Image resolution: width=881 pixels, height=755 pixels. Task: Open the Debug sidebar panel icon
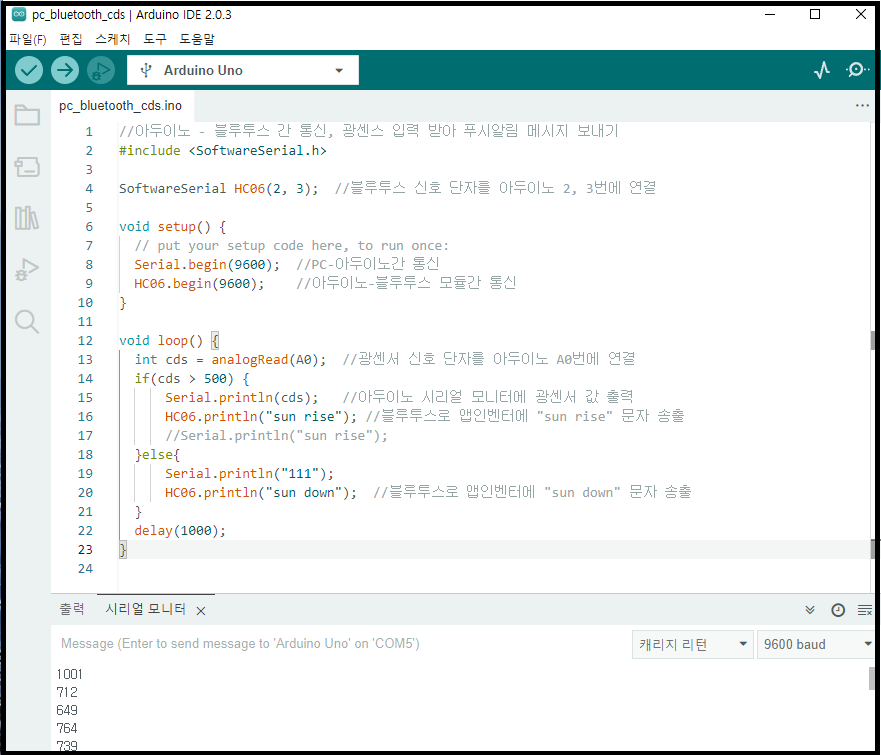coord(27,270)
